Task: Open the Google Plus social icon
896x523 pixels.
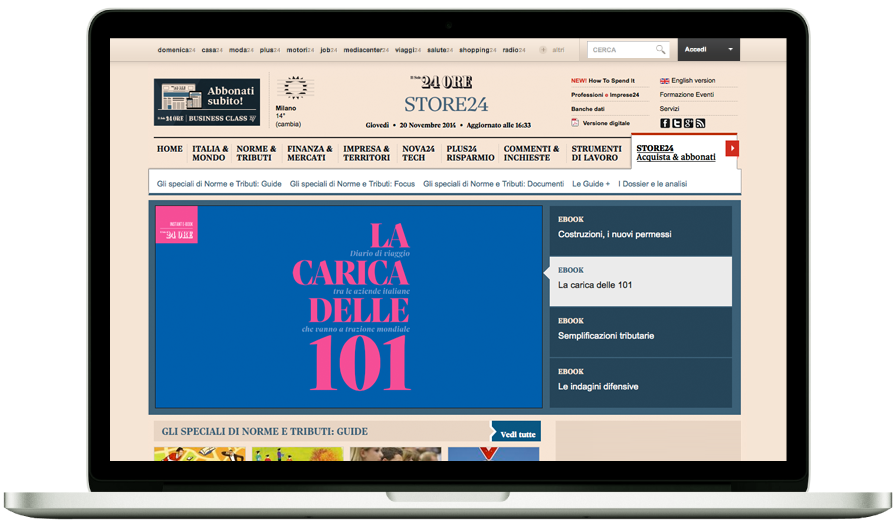Action: 689,123
